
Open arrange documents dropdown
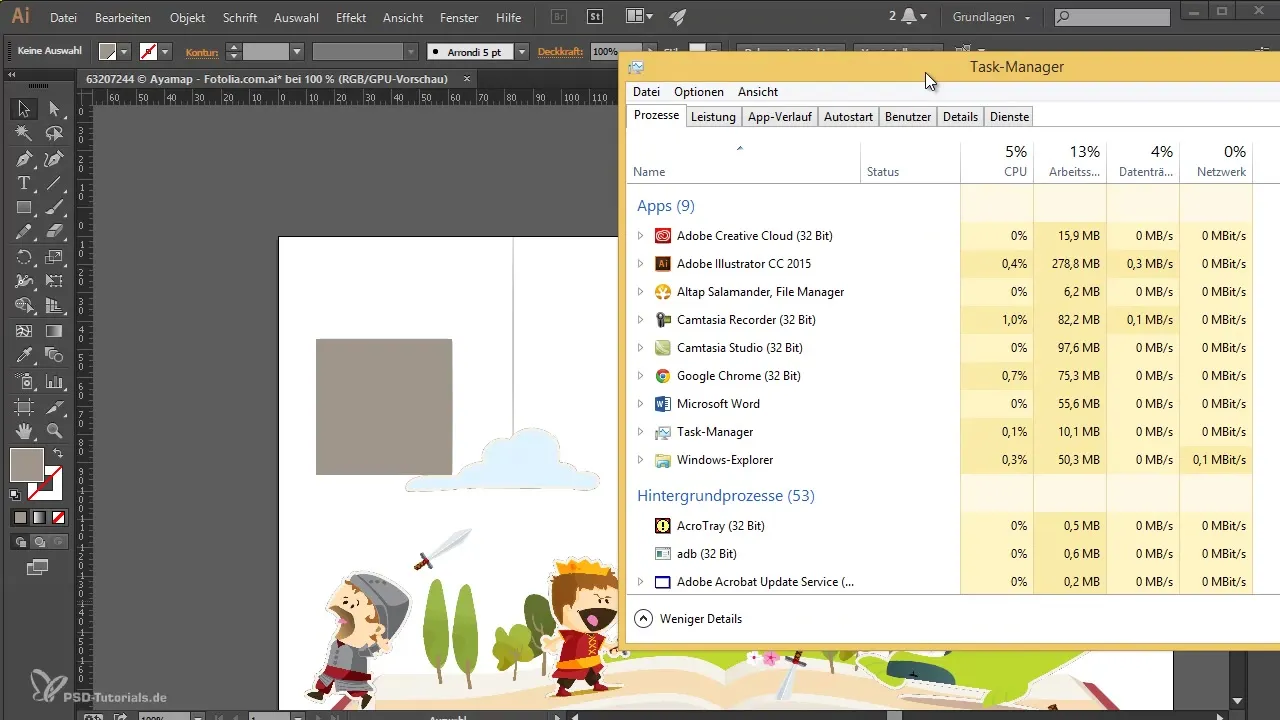(639, 17)
